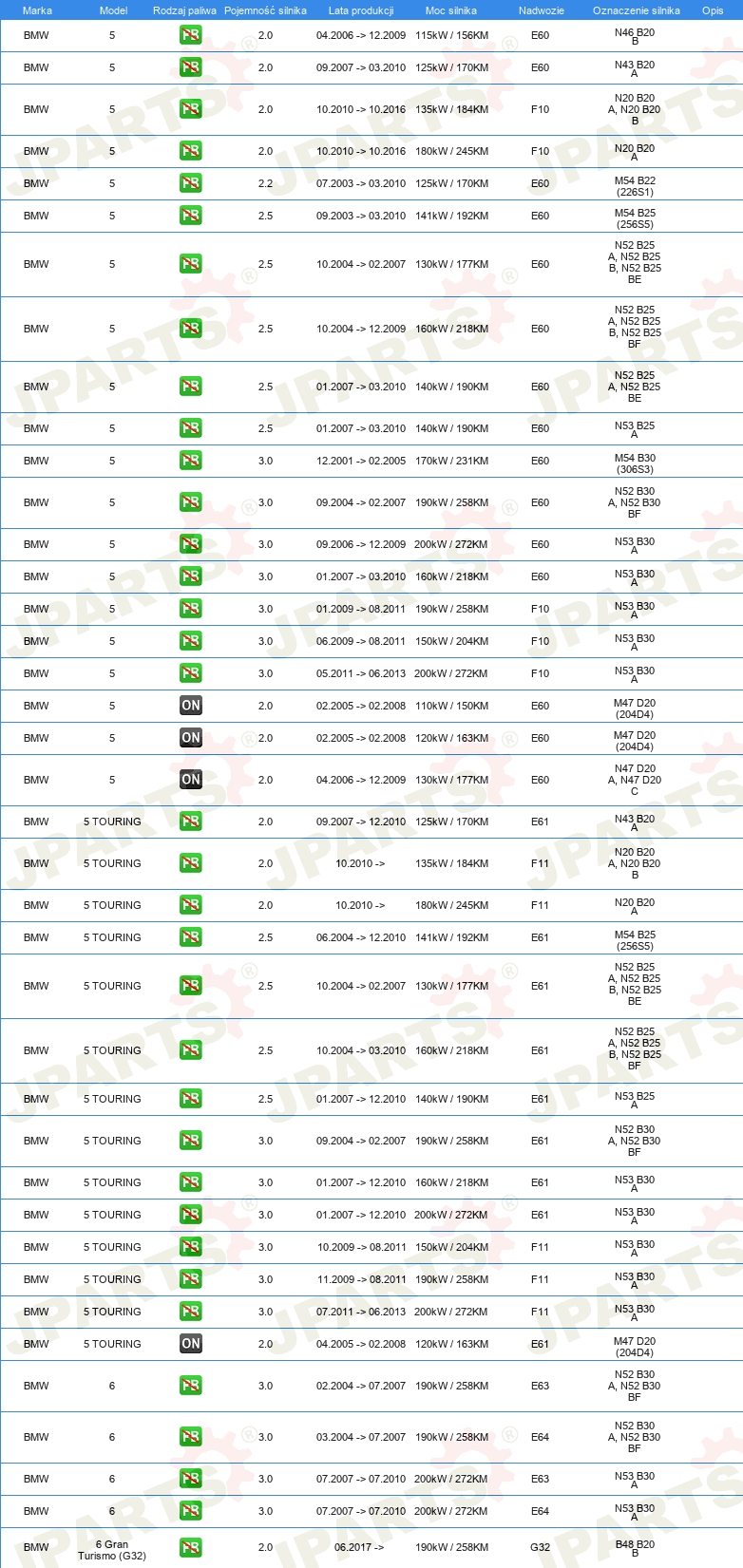The width and height of the screenshot is (743, 1568).
Task: Select the body code G32 in Nadwozie column
Action: click(x=541, y=1547)
